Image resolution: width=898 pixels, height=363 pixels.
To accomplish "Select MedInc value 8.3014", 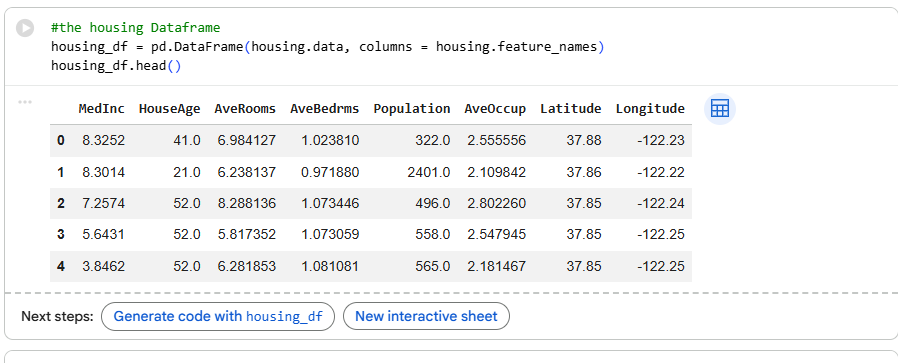I will pyautogui.click(x=104, y=172).
